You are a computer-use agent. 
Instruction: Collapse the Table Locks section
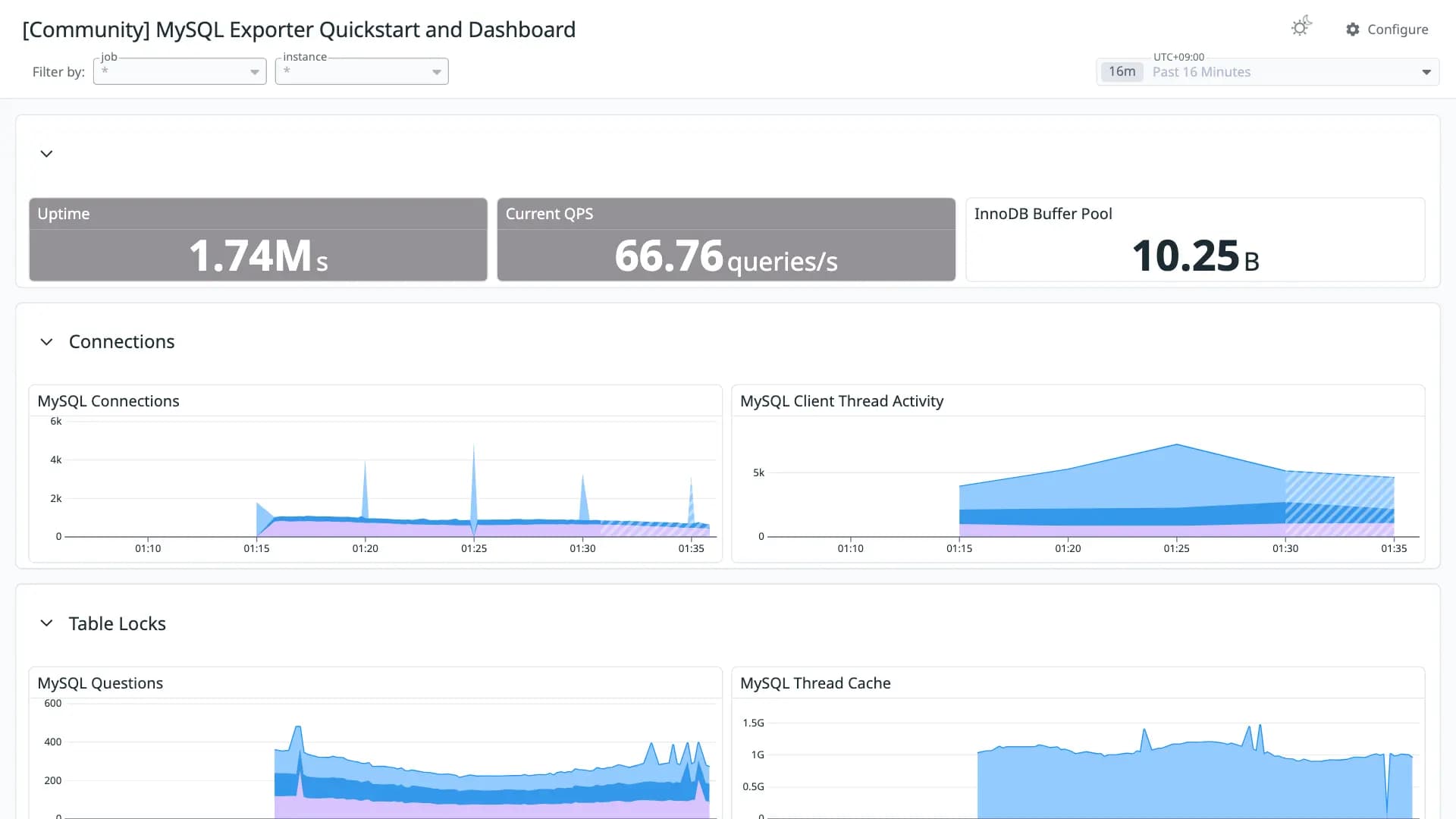pos(46,623)
